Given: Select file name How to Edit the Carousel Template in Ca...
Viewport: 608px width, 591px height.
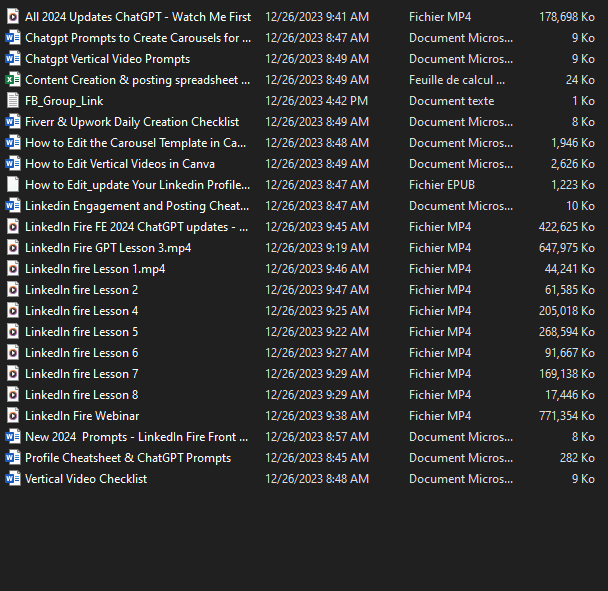Looking at the screenshot, I should click(x=135, y=143).
